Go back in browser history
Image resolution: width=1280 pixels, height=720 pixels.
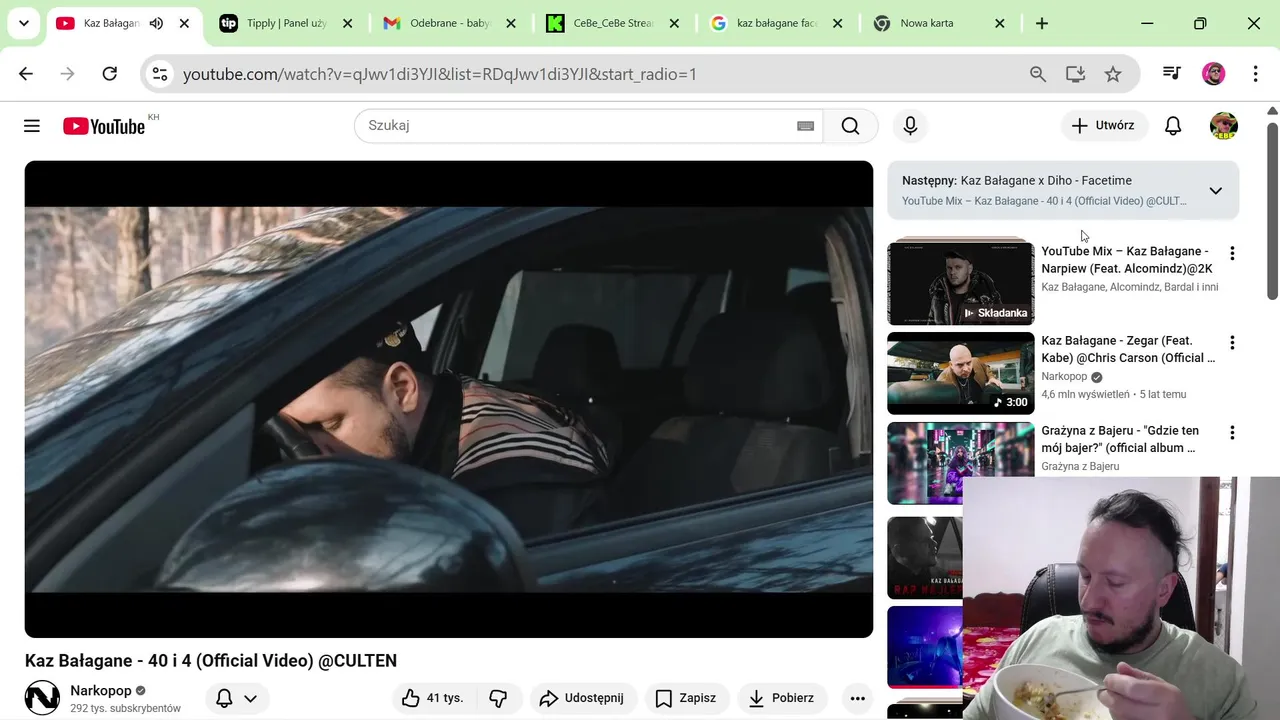[26, 74]
